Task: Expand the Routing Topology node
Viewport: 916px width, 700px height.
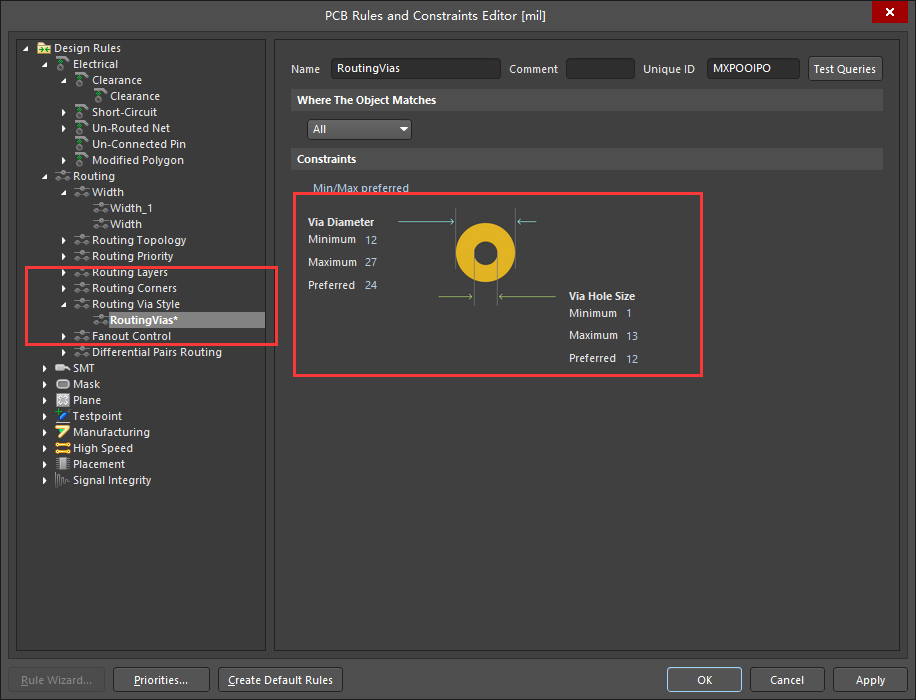Action: [64, 240]
